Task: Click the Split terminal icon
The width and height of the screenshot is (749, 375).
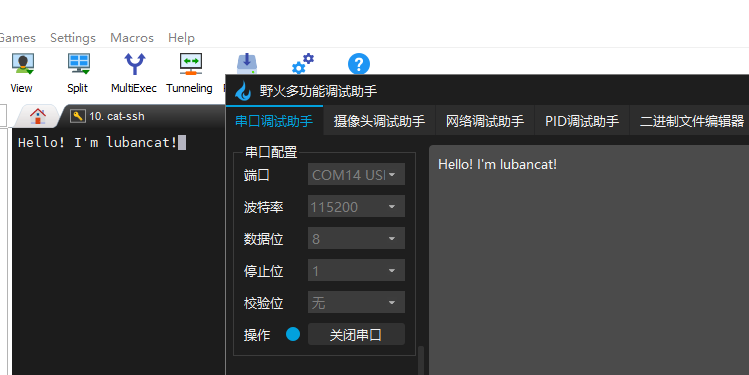Action: click(78, 73)
